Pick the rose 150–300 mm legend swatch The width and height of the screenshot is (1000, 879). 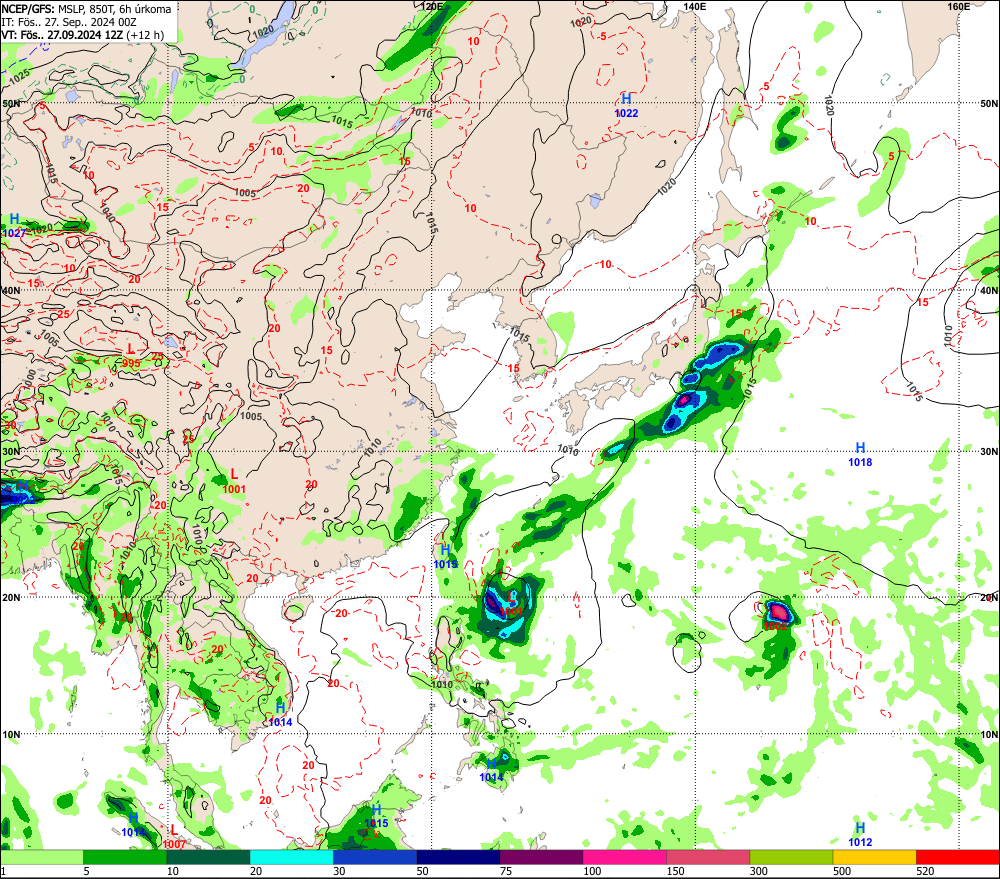pos(708,857)
